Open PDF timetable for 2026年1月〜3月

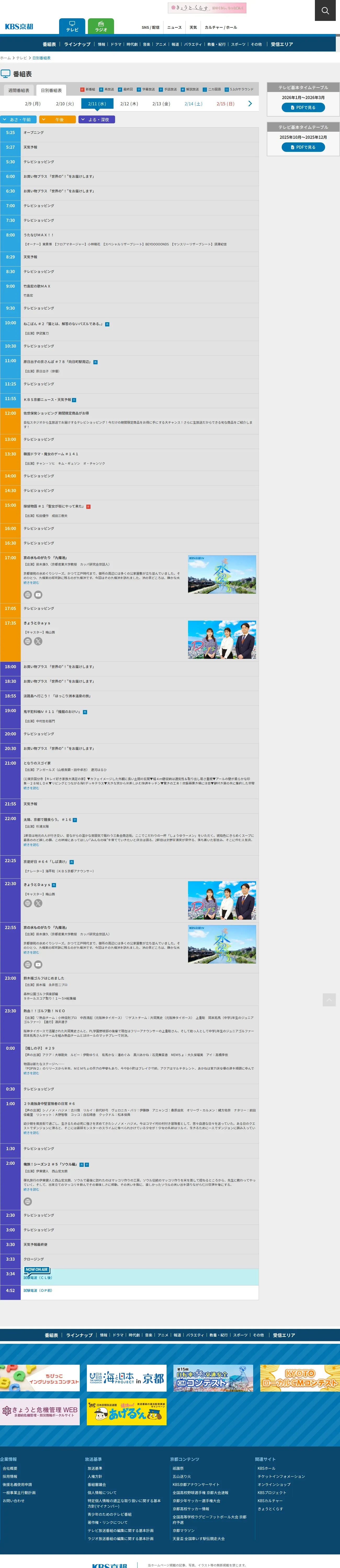(x=303, y=108)
